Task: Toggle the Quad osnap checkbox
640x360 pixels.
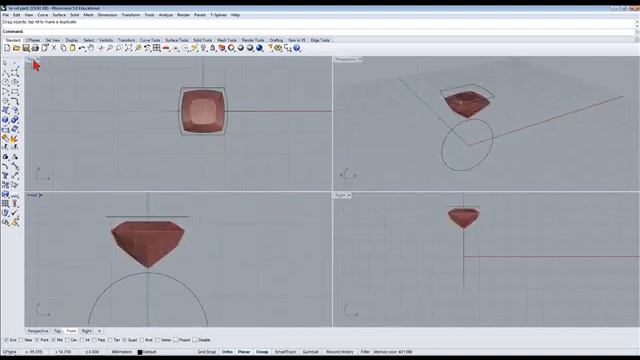Action: [x=125, y=340]
